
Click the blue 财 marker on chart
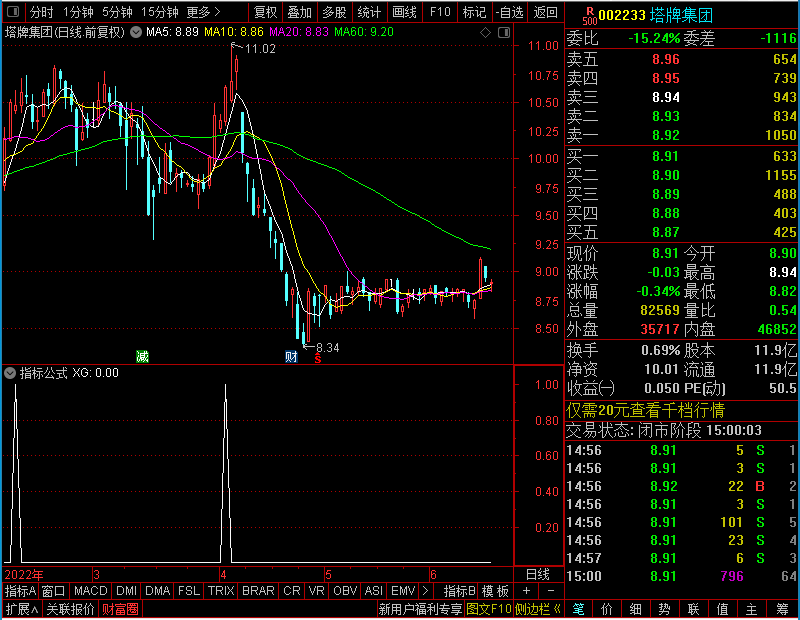click(291, 357)
